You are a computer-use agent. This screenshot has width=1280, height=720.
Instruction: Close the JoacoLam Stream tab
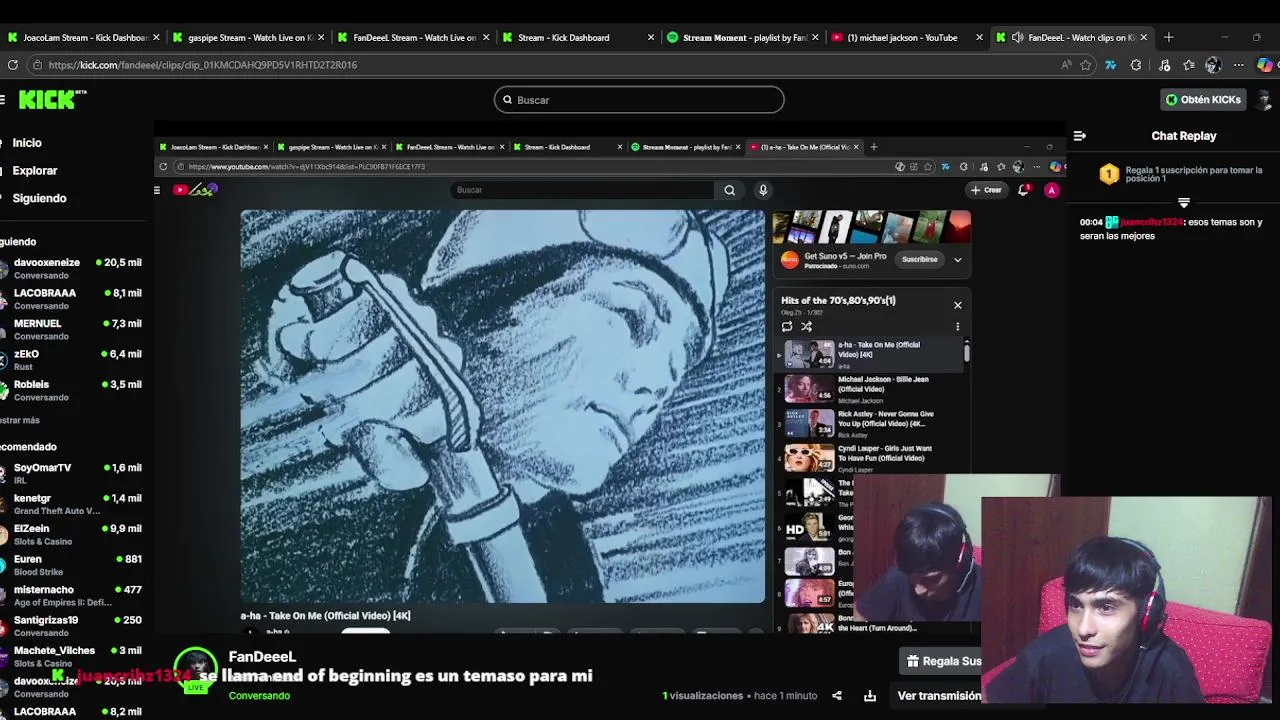coord(156,37)
